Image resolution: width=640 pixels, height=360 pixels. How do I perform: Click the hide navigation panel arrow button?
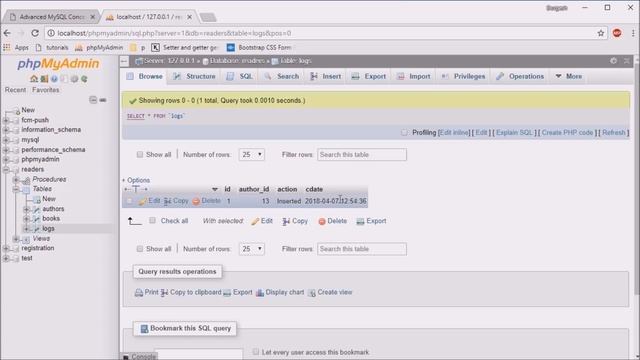coord(124,61)
